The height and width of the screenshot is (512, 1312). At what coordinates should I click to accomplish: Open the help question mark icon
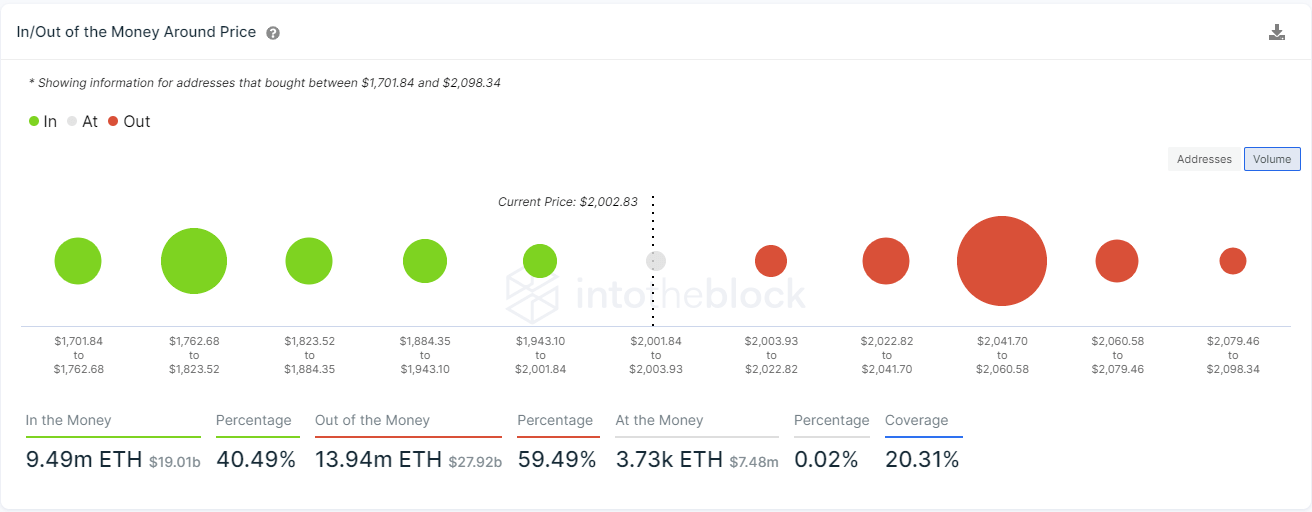(273, 33)
